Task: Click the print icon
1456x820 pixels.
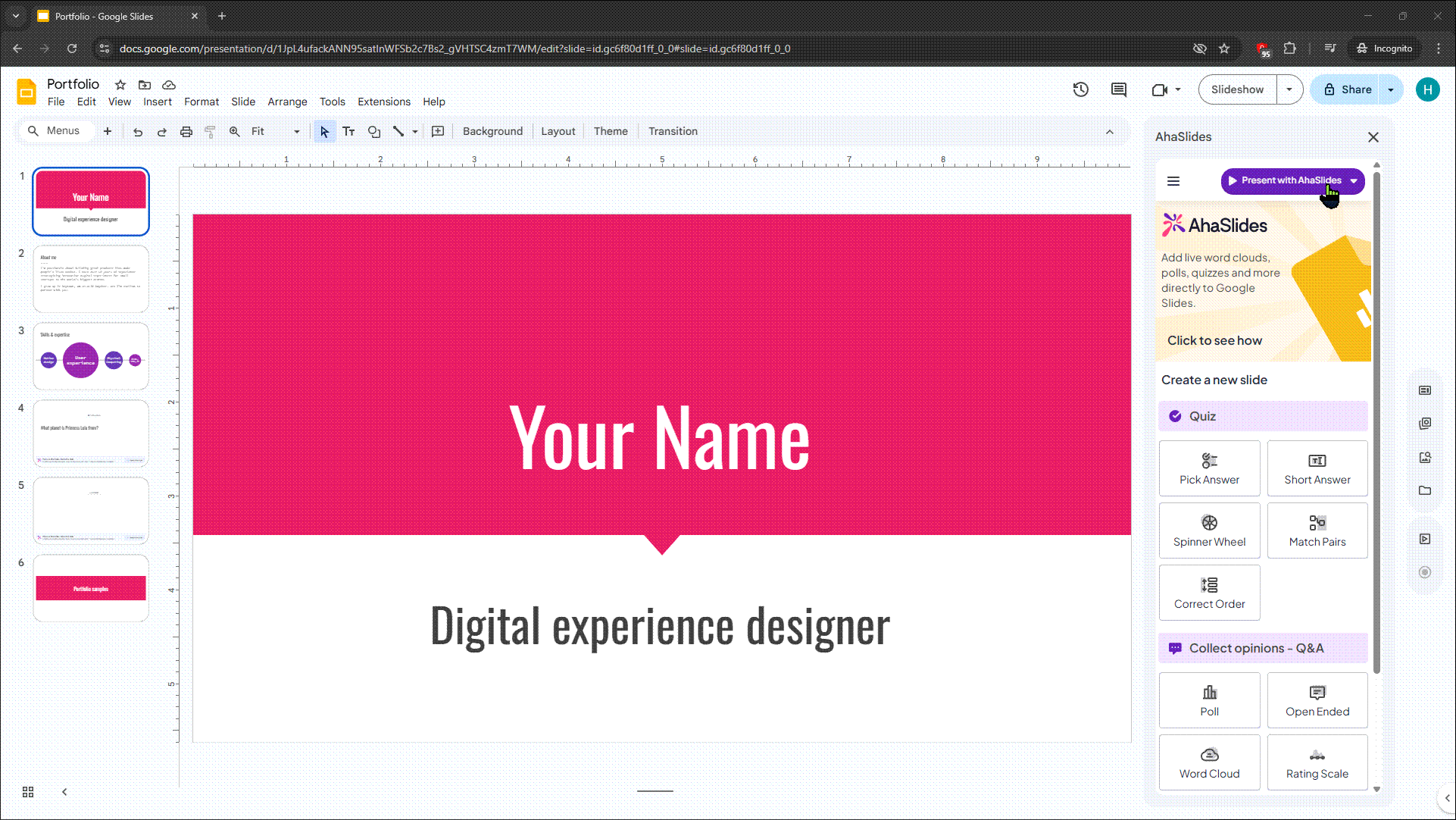Action: [186, 132]
